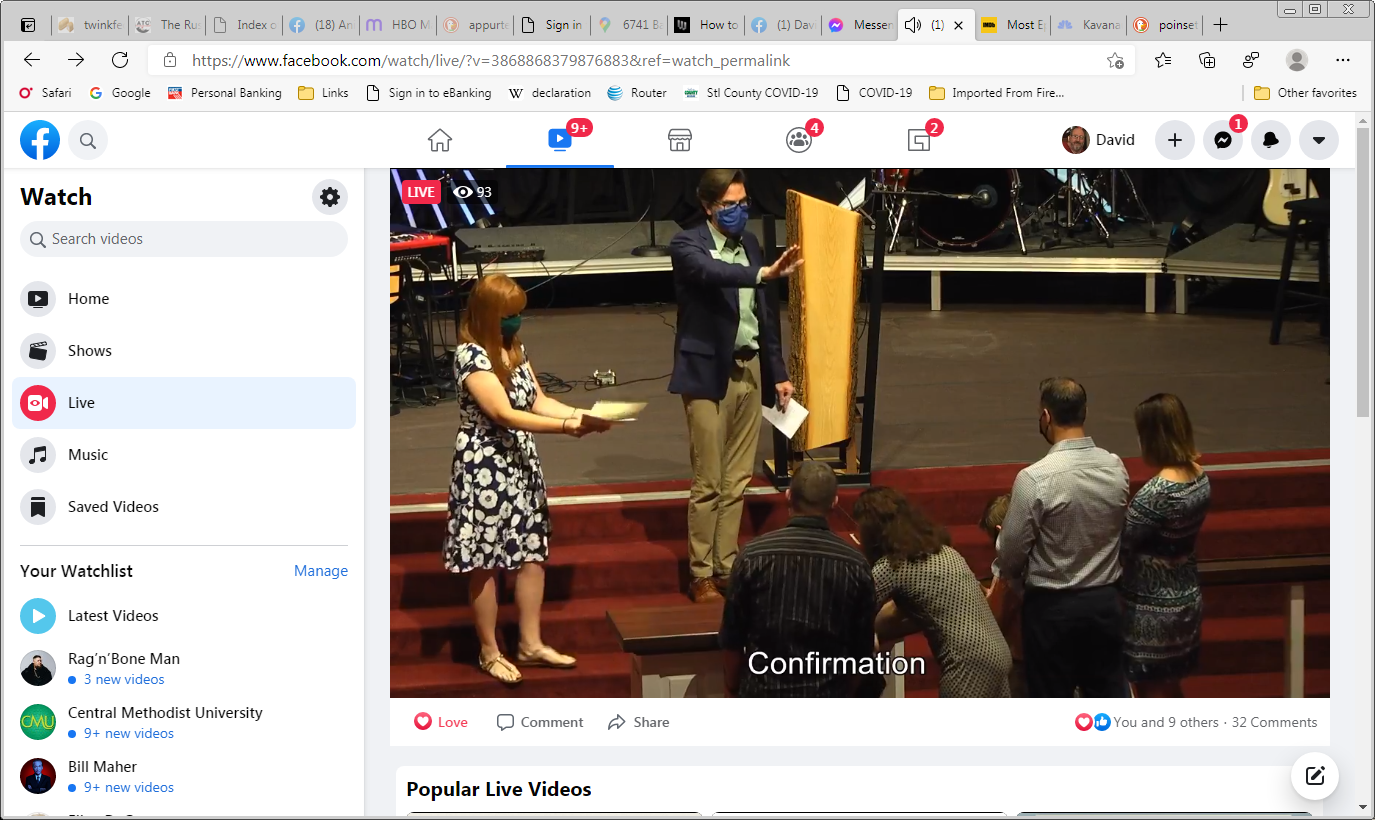Click the Search videos field
The image size is (1375, 820).
coord(184,239)
